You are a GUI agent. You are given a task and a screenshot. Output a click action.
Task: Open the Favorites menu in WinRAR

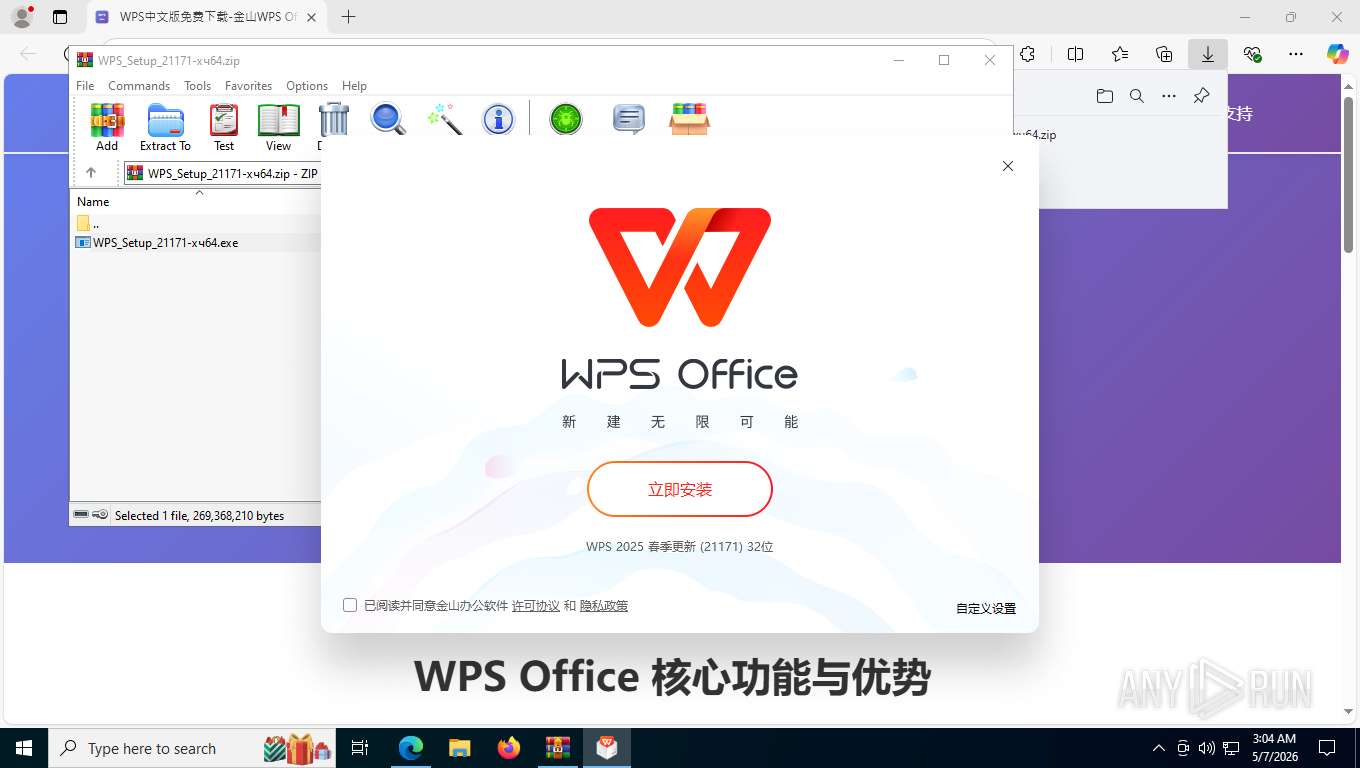(x=248, y=86)
